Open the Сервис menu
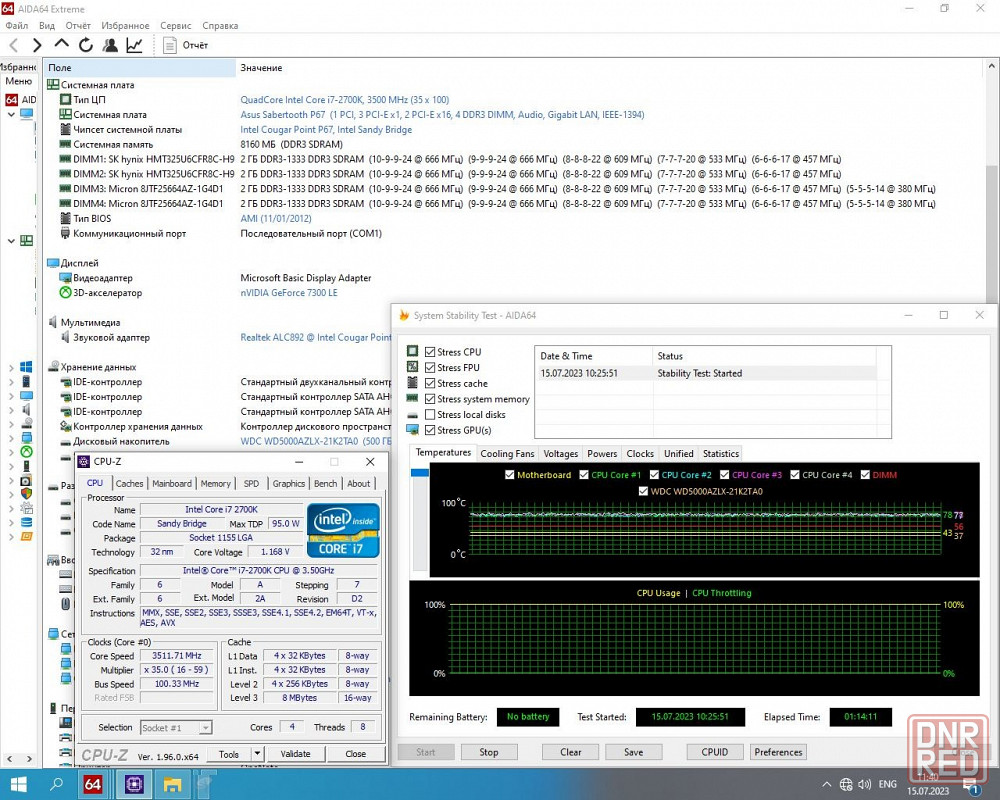 (x=175, y=26)
